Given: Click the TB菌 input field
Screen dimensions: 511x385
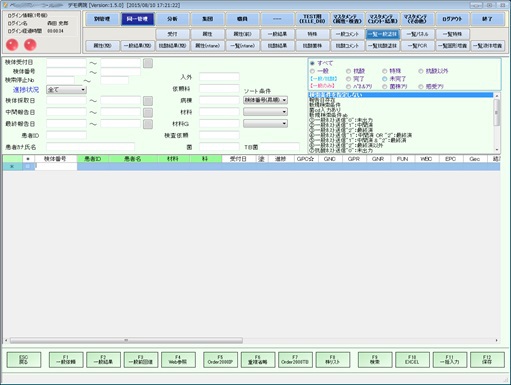Looking at the screenshot, I should [279, 147].
